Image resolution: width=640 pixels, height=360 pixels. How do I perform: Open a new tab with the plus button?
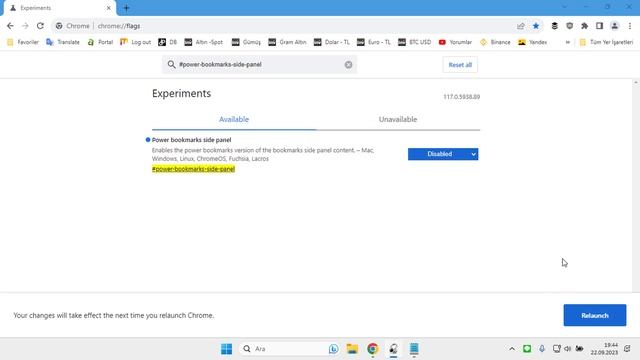click(x=126, y=8)
